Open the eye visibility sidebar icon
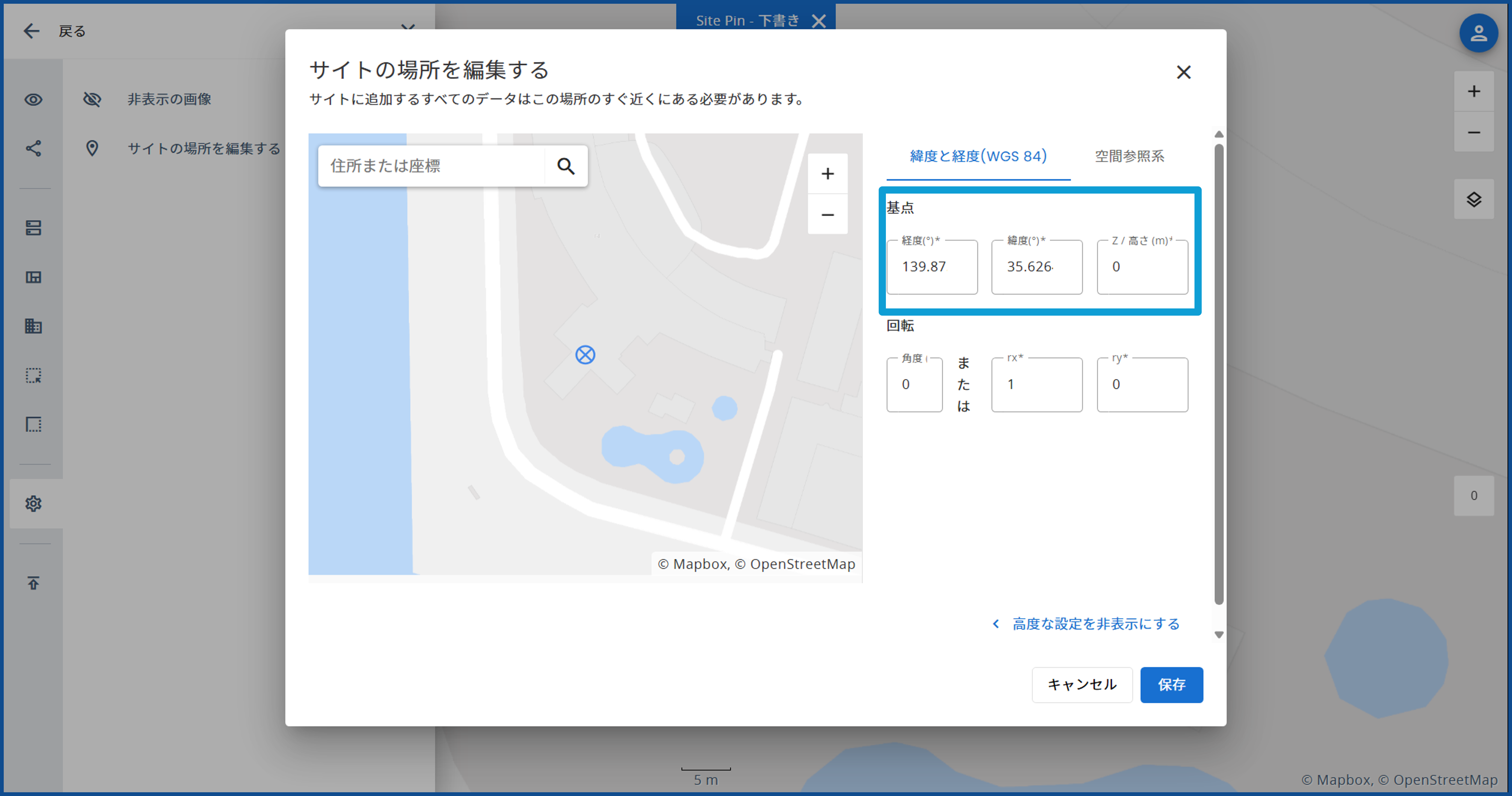 33,99
